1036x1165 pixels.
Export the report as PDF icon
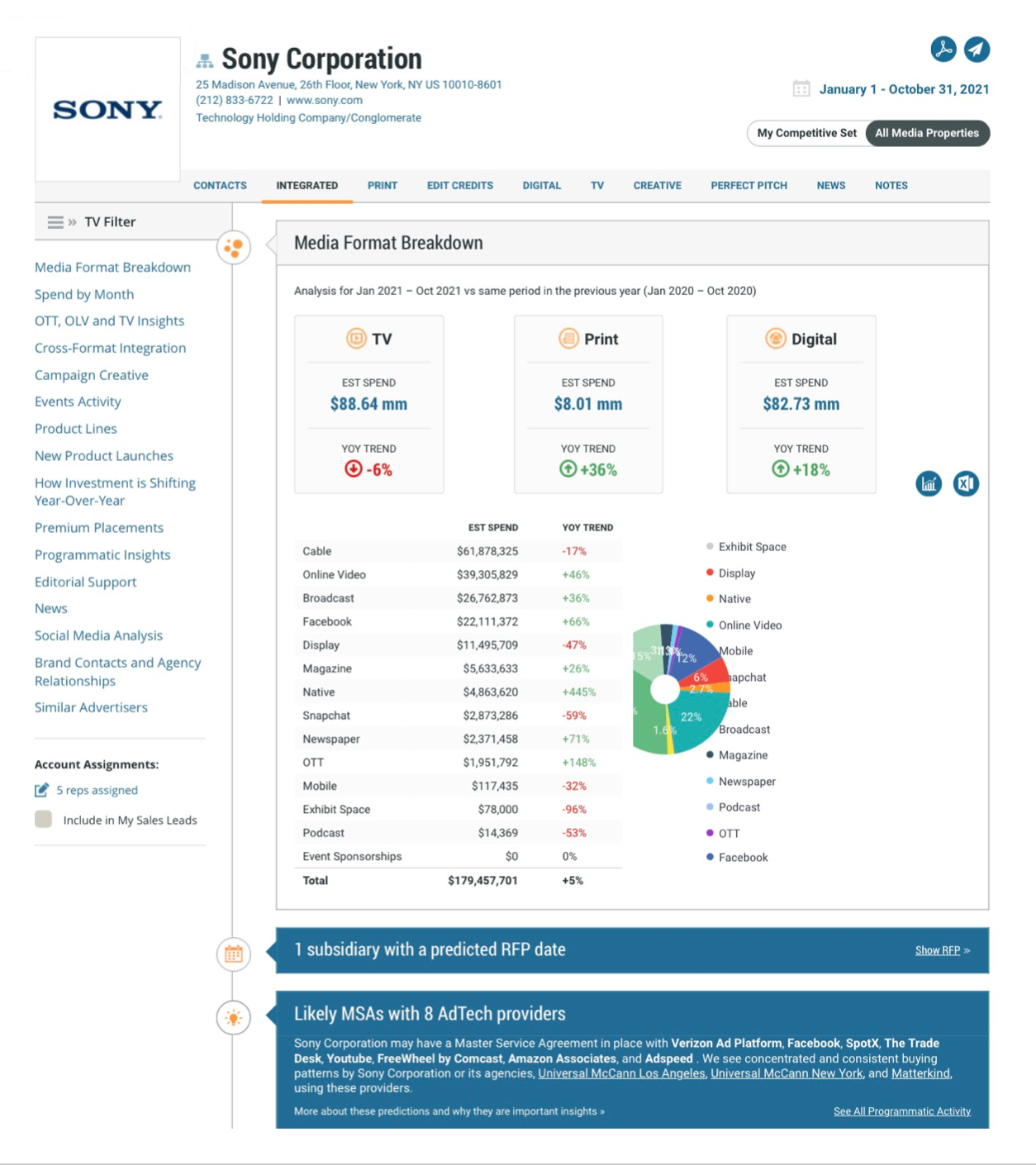tap(943, 50)
